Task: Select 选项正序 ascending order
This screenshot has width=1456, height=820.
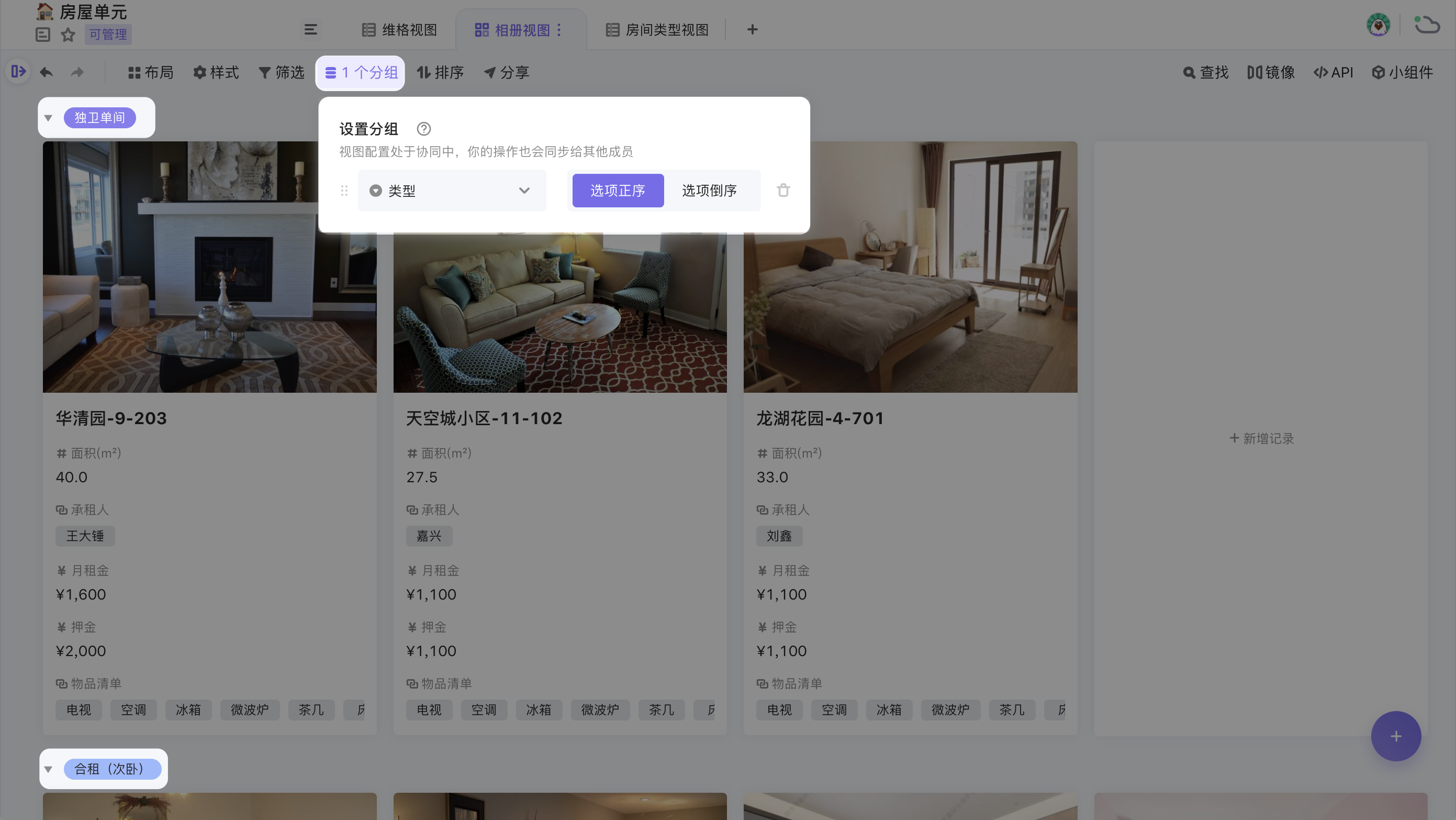Action: (617, 191)
